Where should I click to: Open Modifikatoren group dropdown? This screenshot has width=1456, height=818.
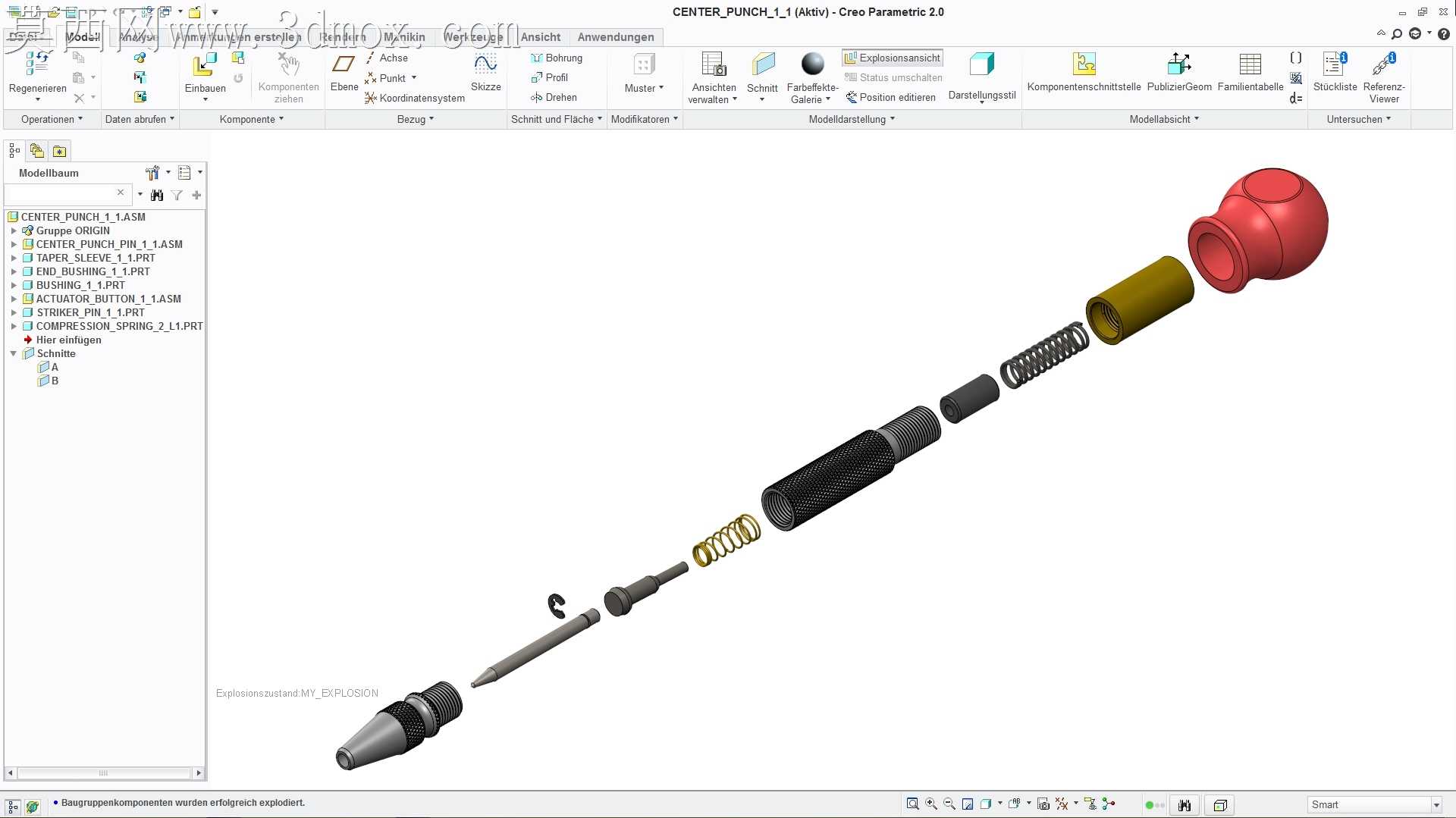pyautogui.click(x=645, y=119)
